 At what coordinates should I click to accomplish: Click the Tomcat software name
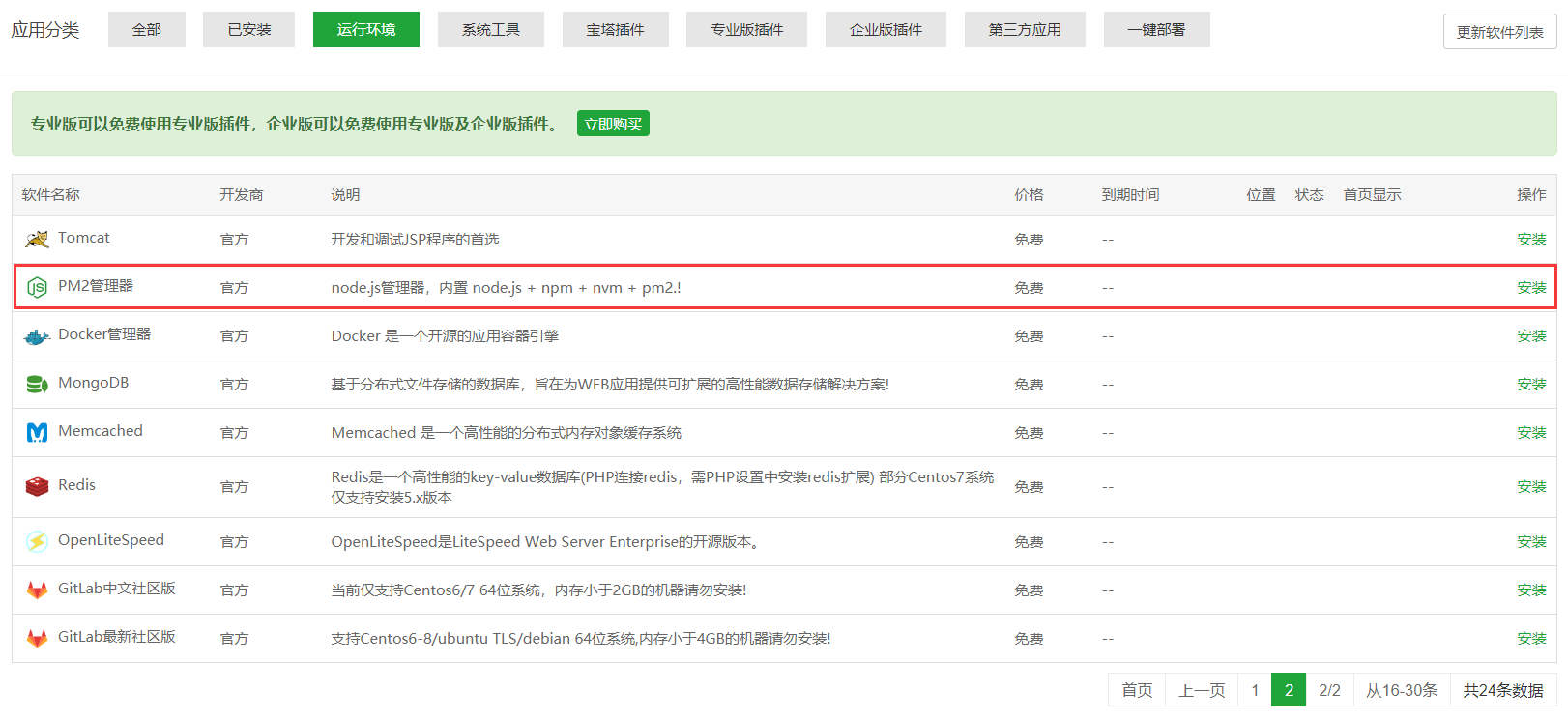coord(84,238)
